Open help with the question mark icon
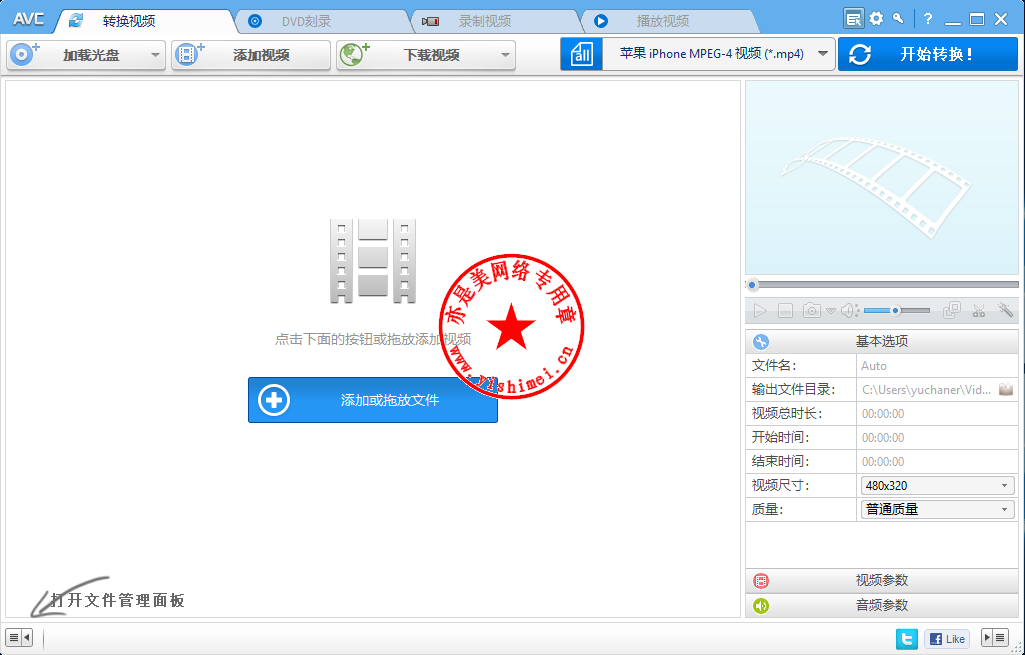Screen dimensions: 1025x655 tap(927, 18)
